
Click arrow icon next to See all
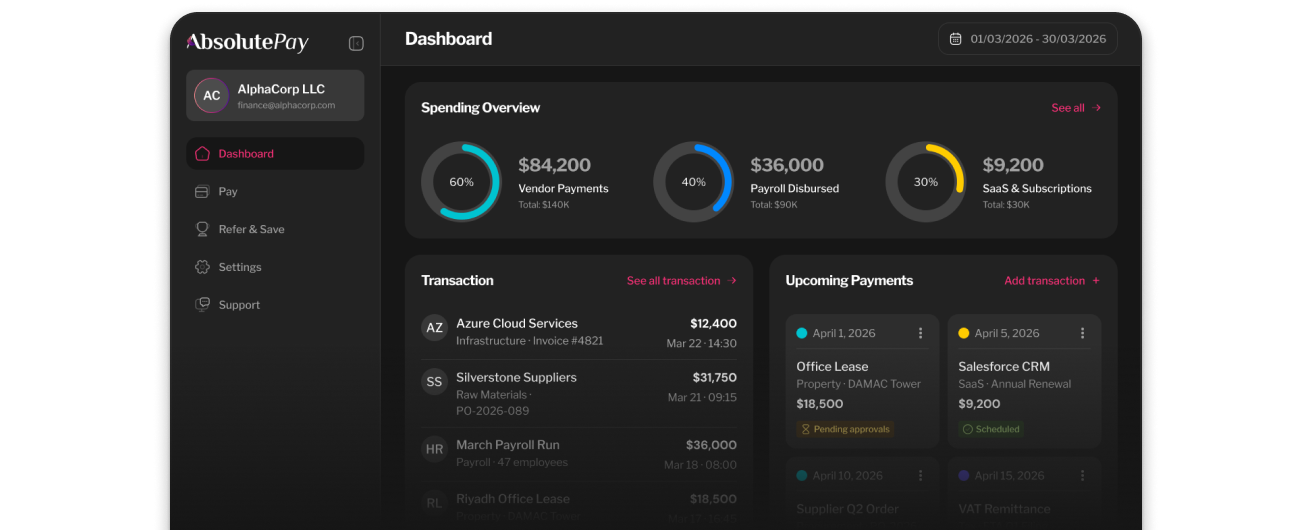click(x=1096, y=108)
